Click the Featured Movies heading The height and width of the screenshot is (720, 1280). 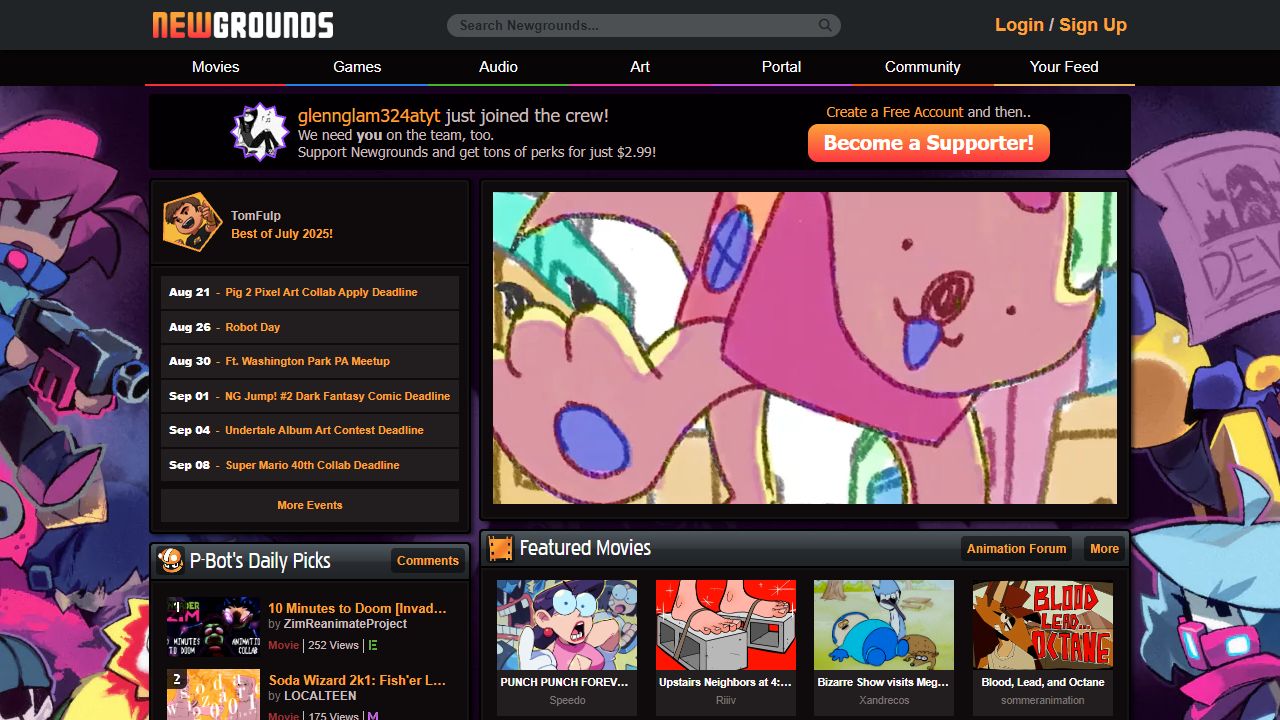coord(585,548)
